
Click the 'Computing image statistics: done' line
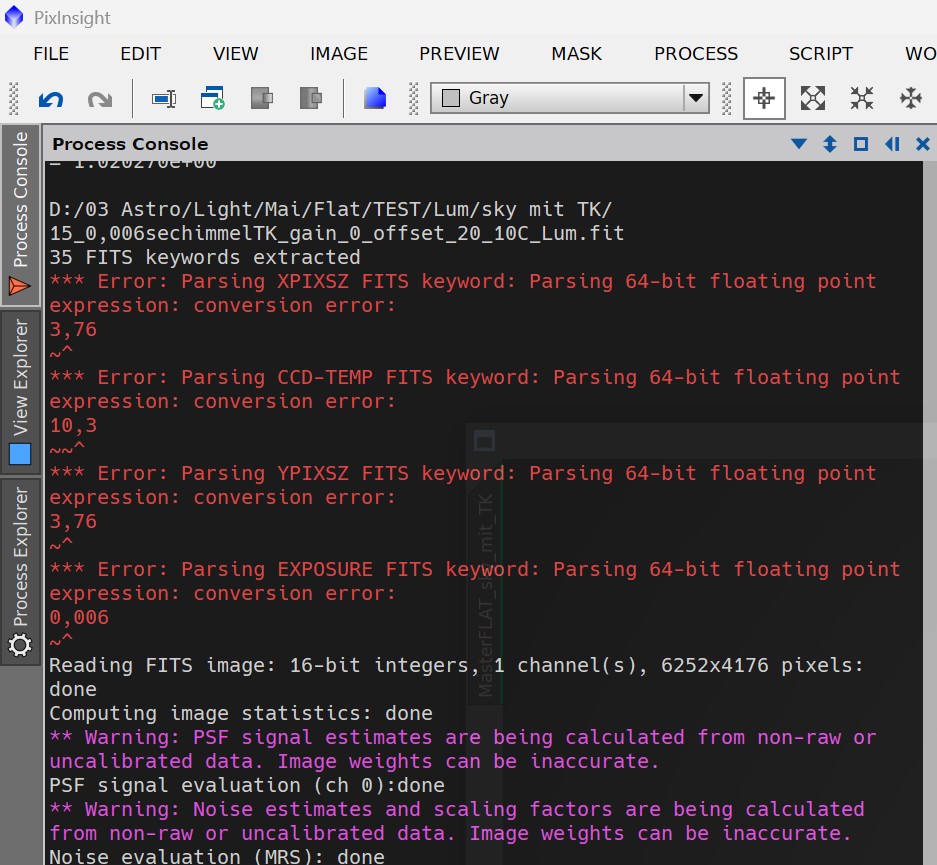(241, 713)
